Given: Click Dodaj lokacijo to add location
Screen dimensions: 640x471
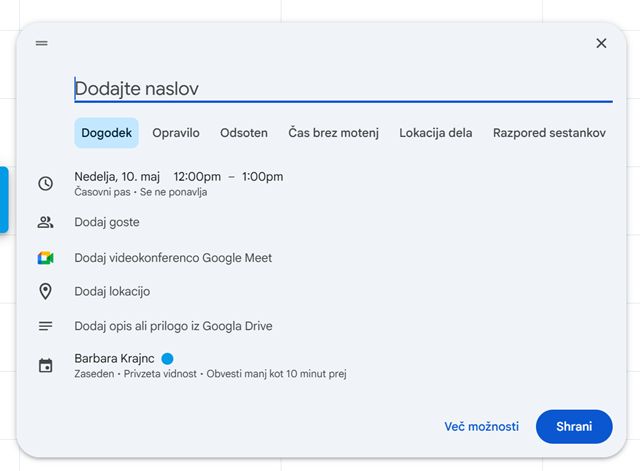Looking at the screenshot, I should [x=112, y=291].
